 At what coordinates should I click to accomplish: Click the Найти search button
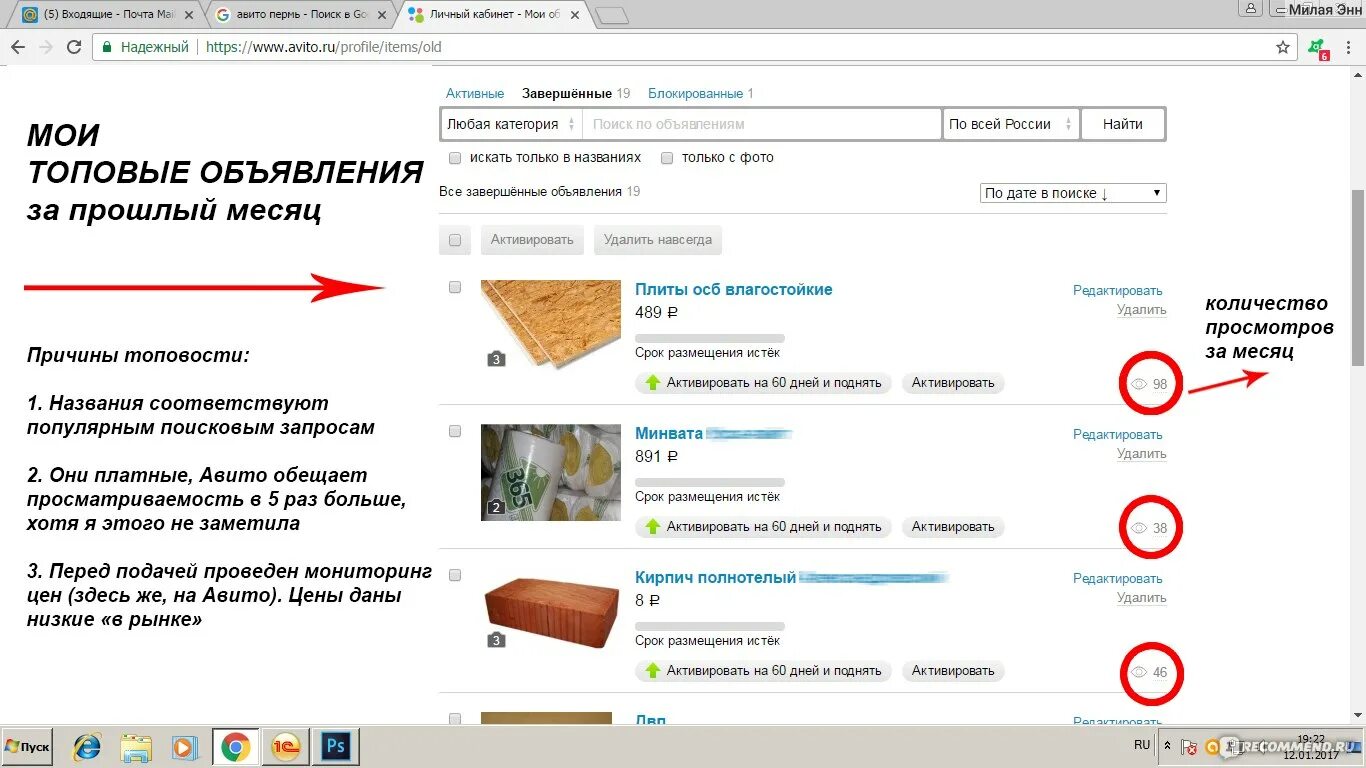1123,124
